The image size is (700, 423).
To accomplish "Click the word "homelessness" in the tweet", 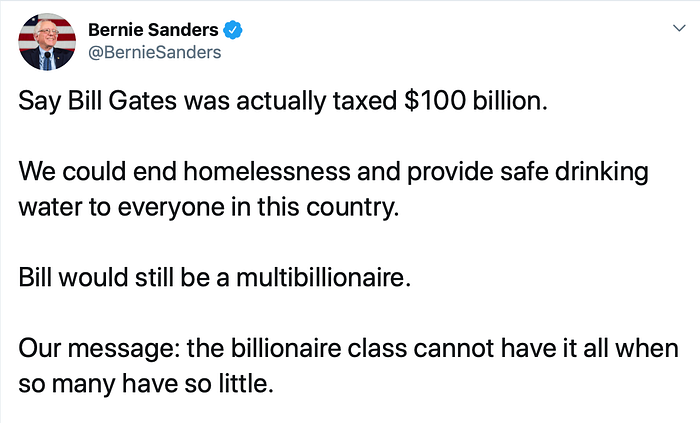I will click(x=267, y=171).
